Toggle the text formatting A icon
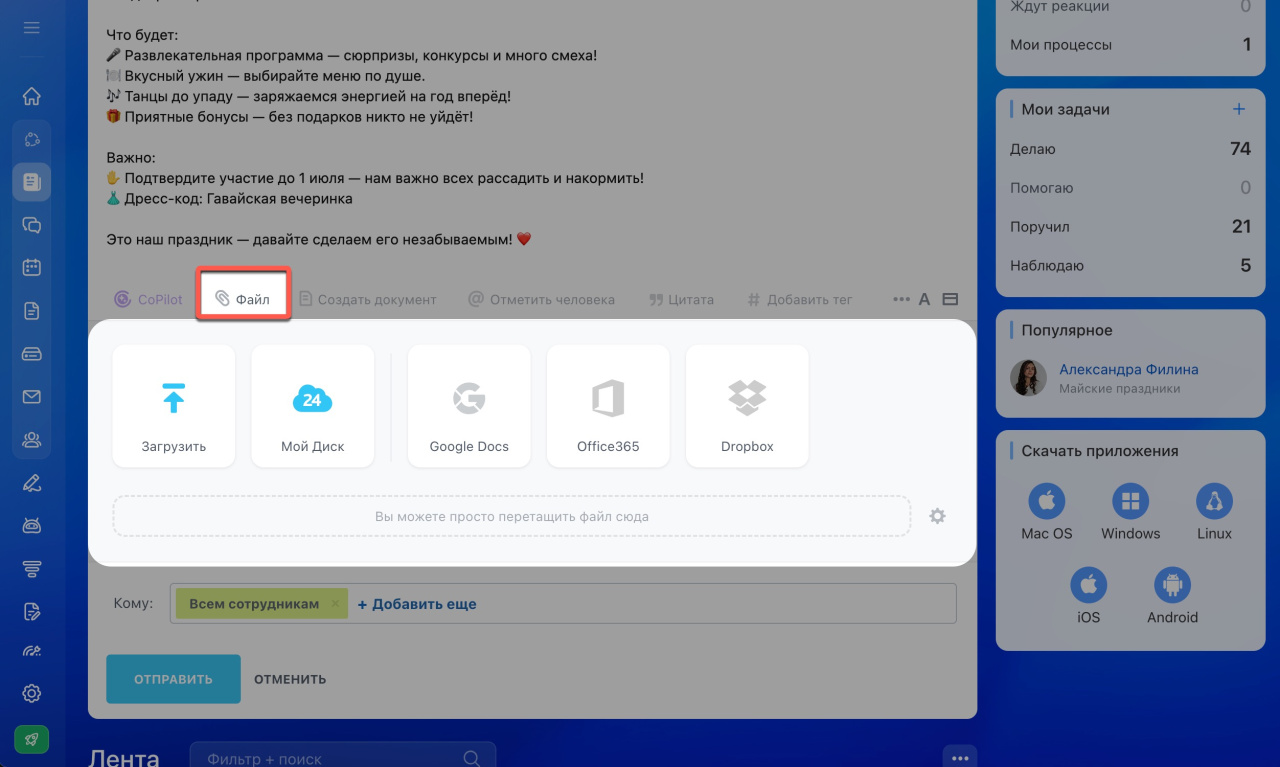The width and height of the screenshot is (1280, 767). click(925, 299)
